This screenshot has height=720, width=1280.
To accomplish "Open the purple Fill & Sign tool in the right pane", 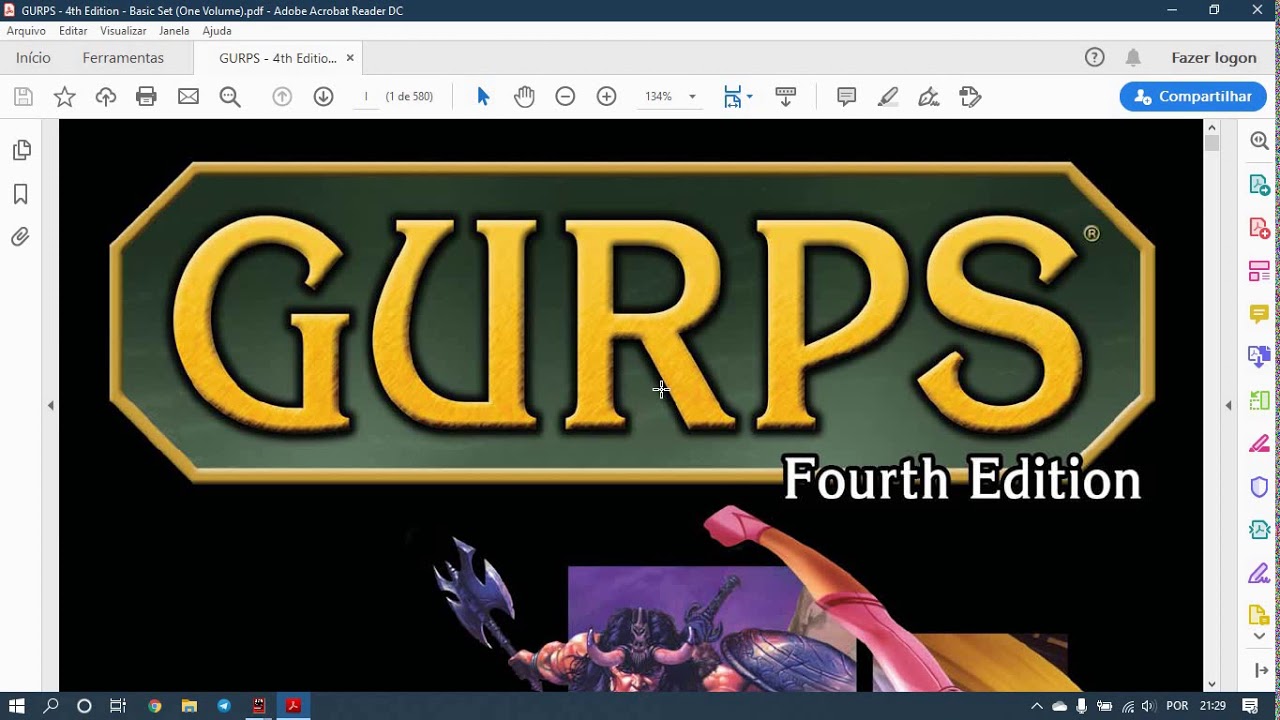I will click(1259, 573).
